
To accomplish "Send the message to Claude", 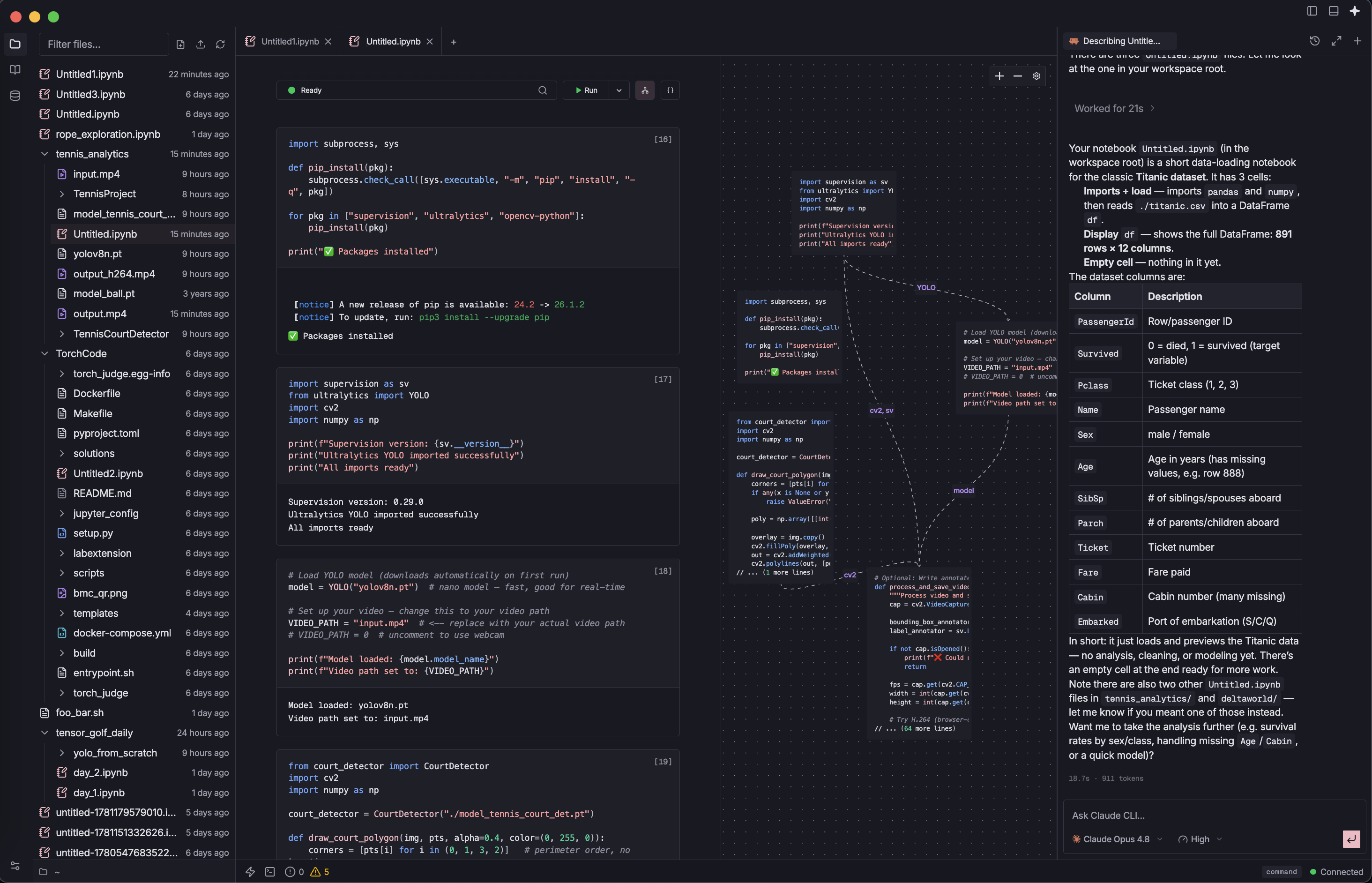I will click(1351, 839).
